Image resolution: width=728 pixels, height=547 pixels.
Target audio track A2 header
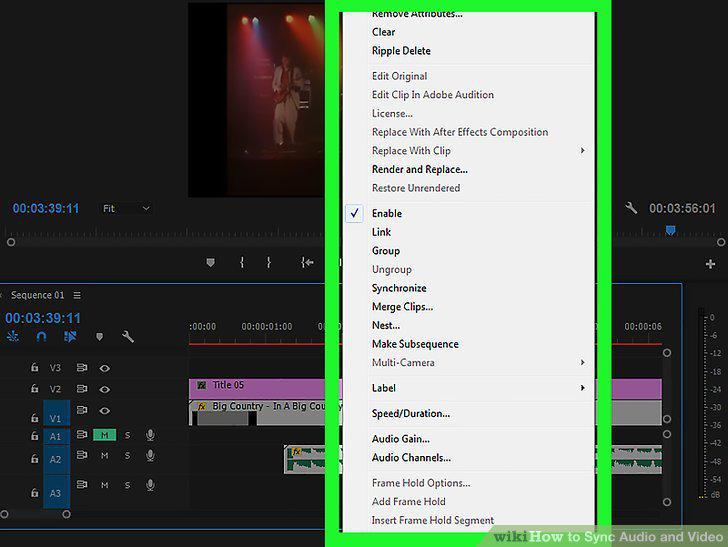56,459
